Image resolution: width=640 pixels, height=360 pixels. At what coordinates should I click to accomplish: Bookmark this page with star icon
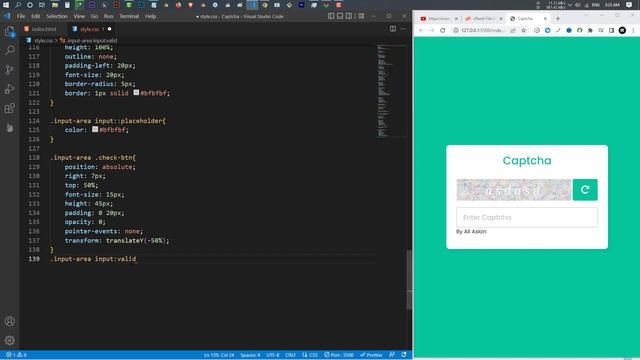tap(524, 31)
